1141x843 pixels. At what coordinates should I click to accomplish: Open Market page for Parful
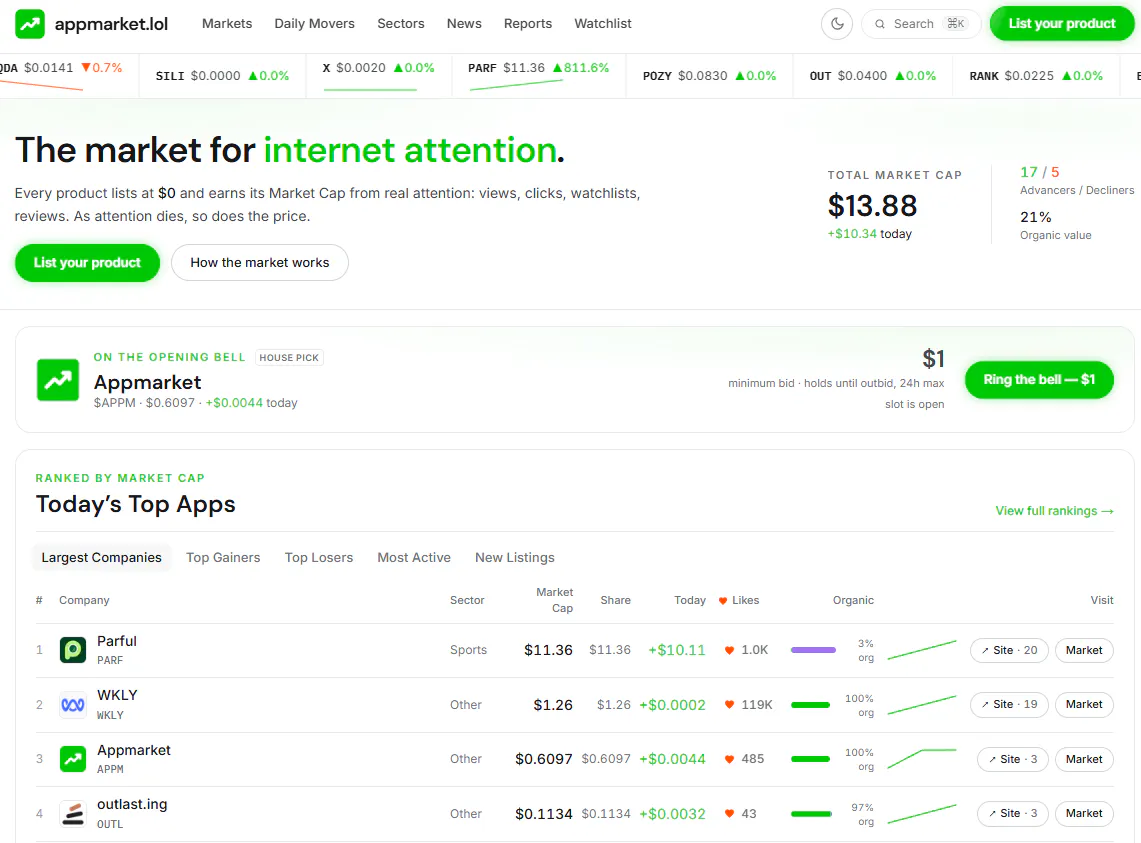(x=1084, y=650)
